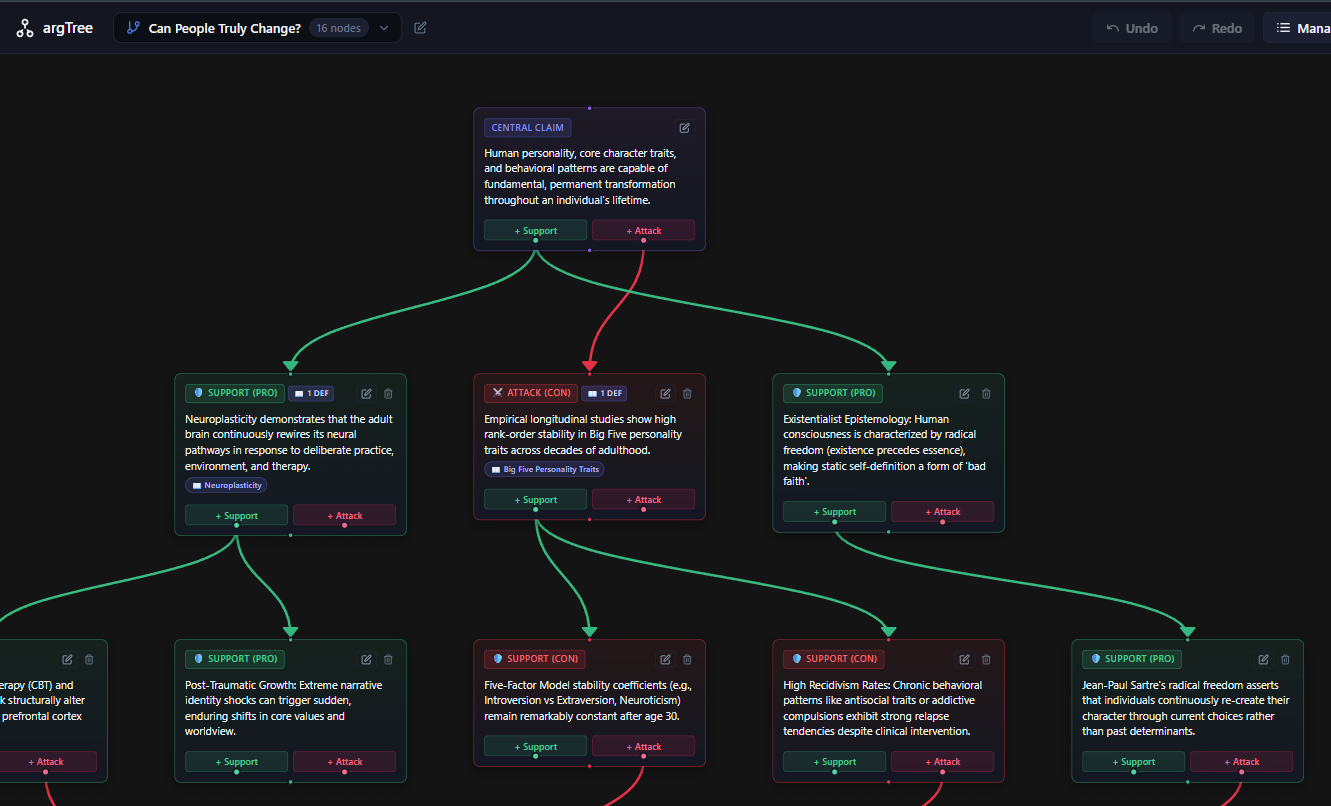Open the Can People Truly Change? tree dropdown
The width and height of the screenshot is (1331, 806).
click(x=257, y=28)
